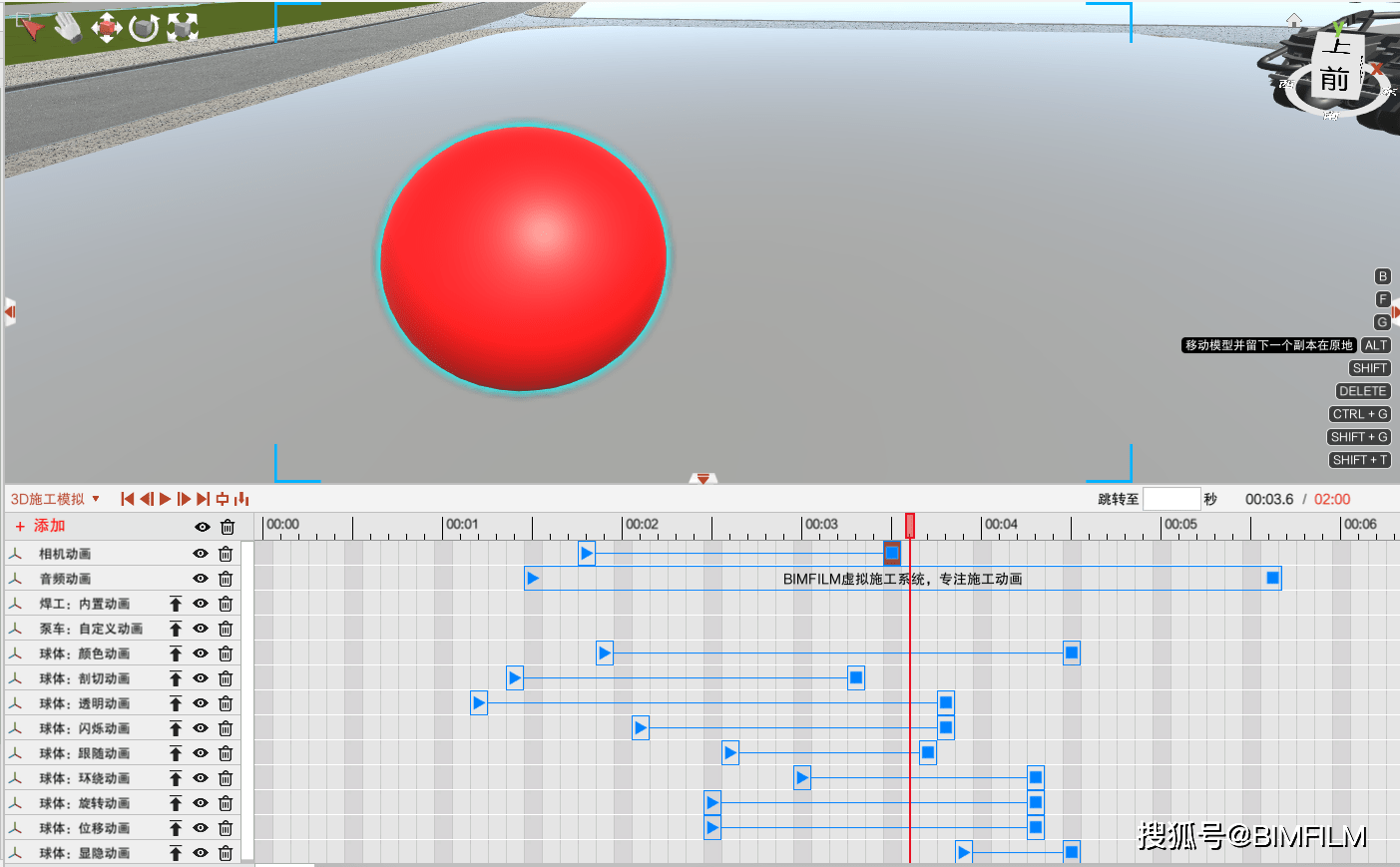Step forward one frame
The height and width of the screenshot is (867, 1400).
coord(184,499)
